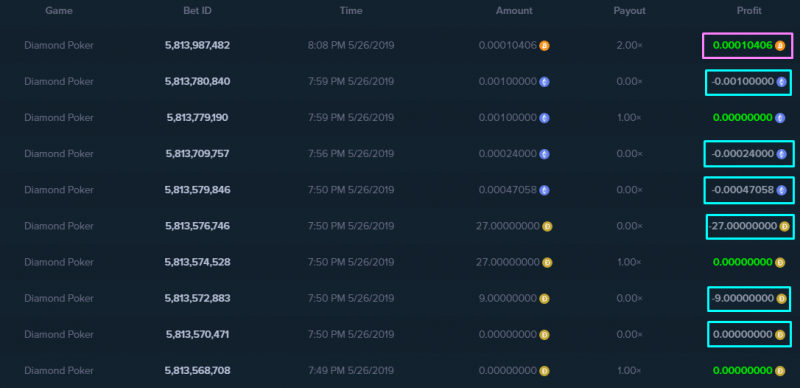800x388 pixels.
Task: Click the Bet ID column header
Action: [x=197, y=11]
